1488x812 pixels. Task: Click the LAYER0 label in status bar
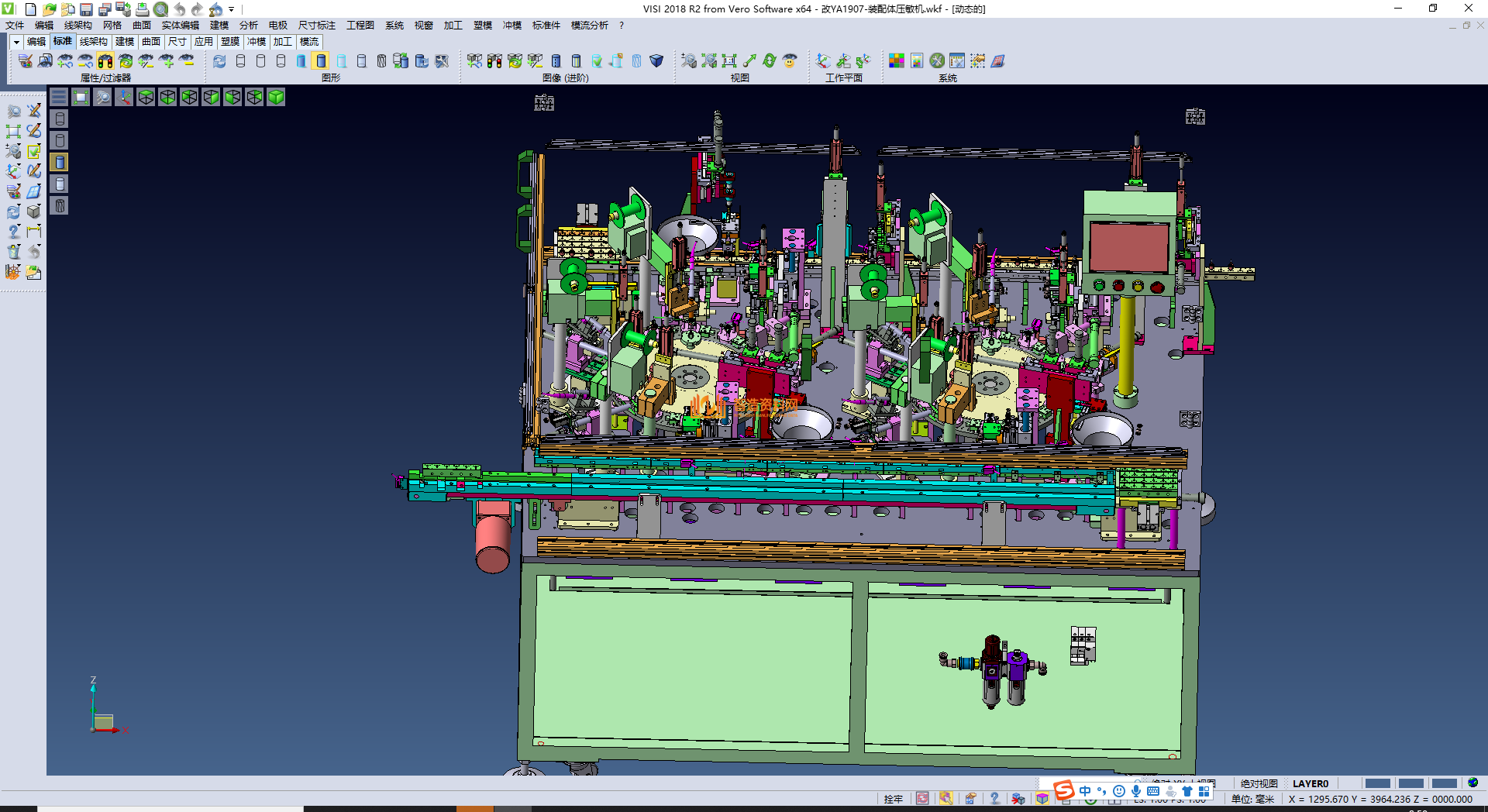point(1310,783)
